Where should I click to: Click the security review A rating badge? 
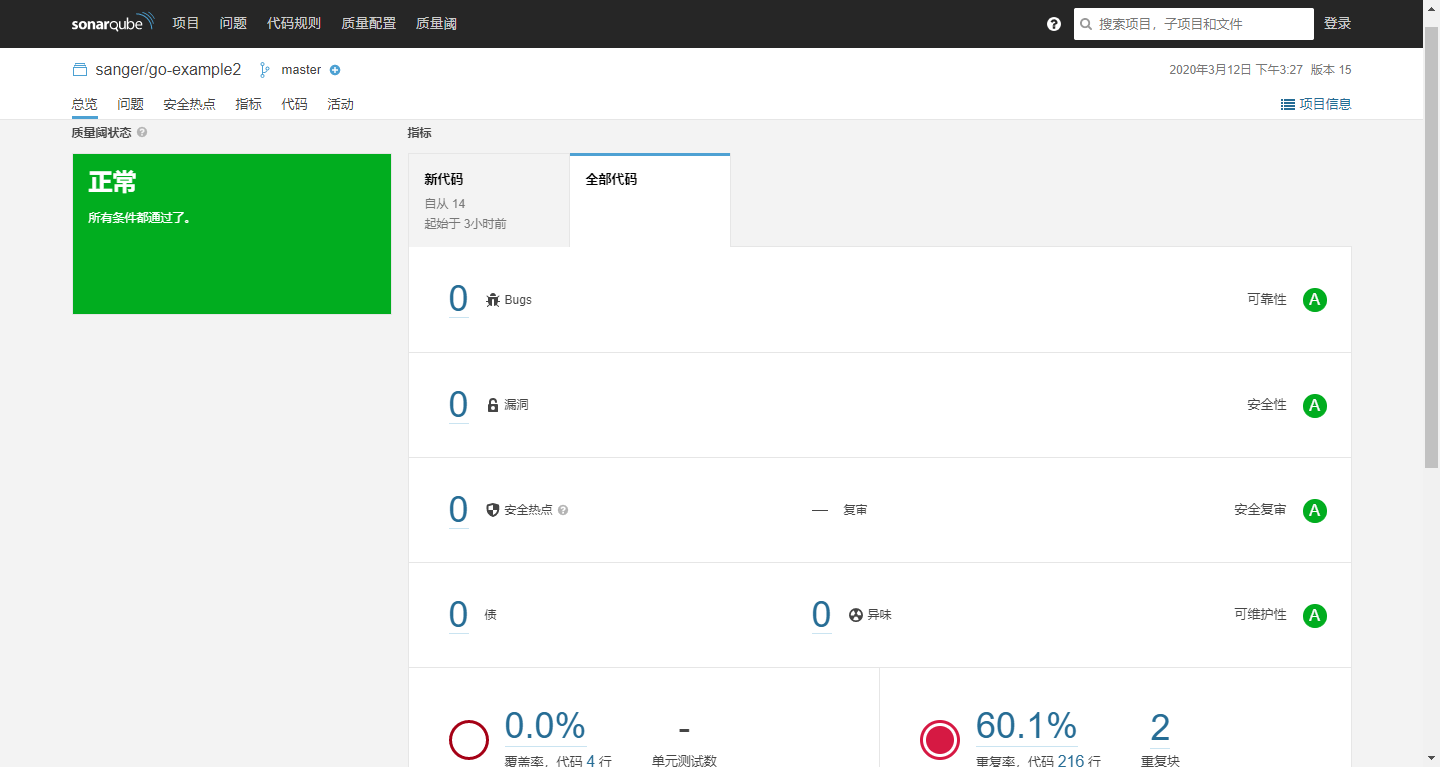tap(1314, 510)
